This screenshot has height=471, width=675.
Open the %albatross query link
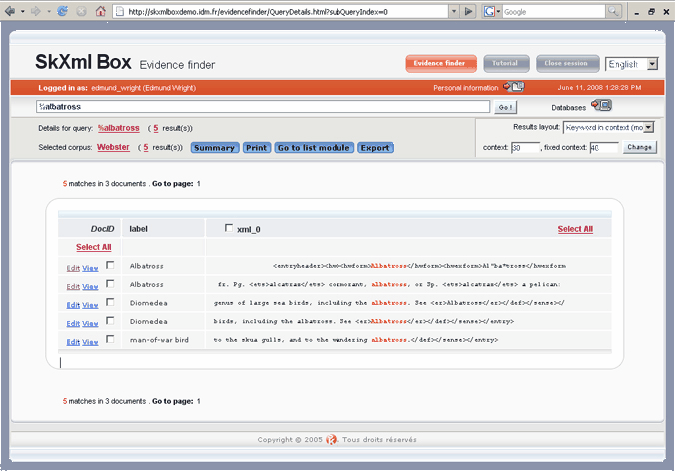point(119,128)
